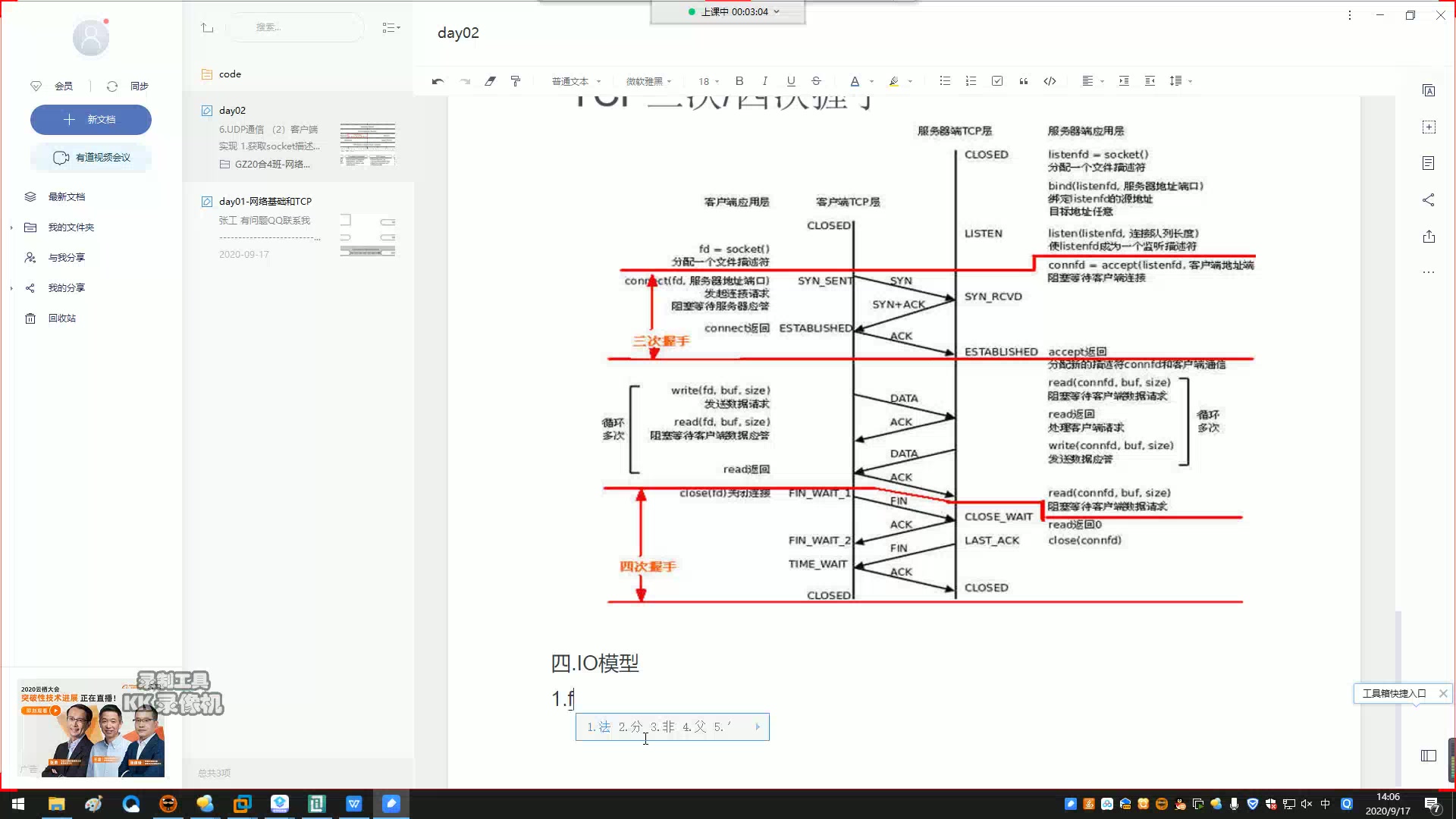Click the day02 document title
Screen dimensions: 1456x819
[x=459, y=33]
